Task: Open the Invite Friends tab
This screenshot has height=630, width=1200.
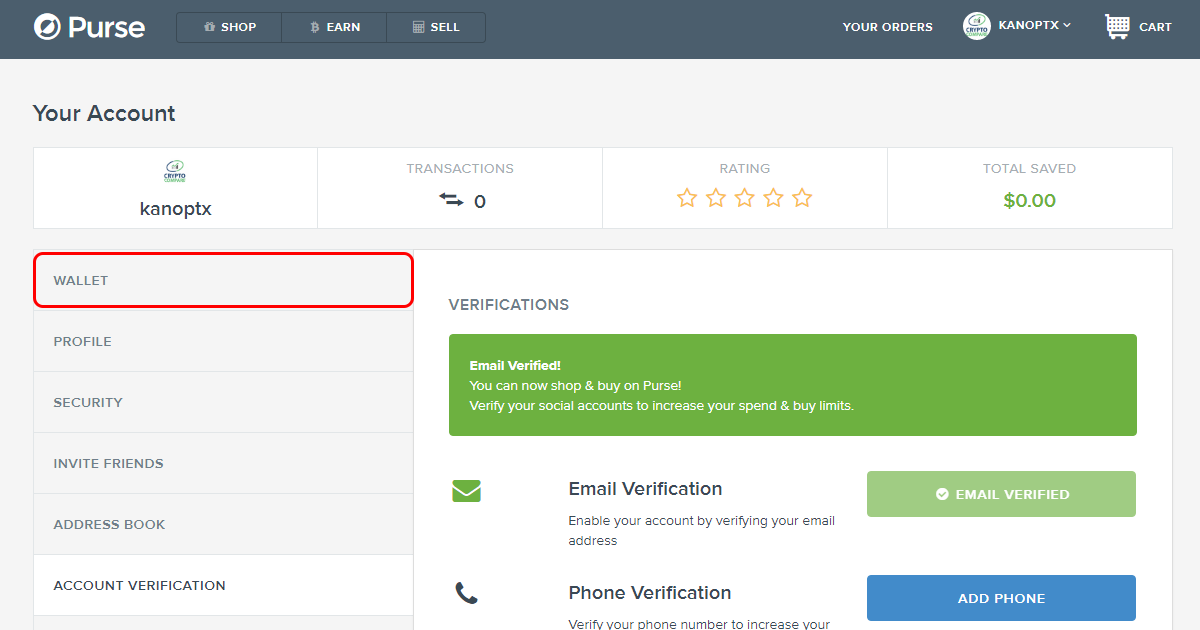Action: coord(223,463)
